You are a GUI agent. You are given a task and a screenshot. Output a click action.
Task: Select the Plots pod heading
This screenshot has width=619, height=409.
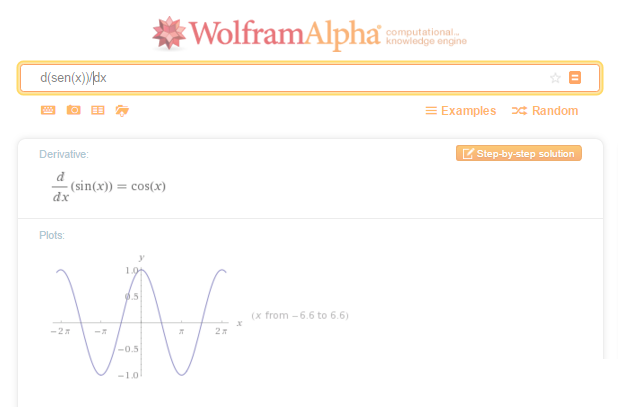point(52,235)
